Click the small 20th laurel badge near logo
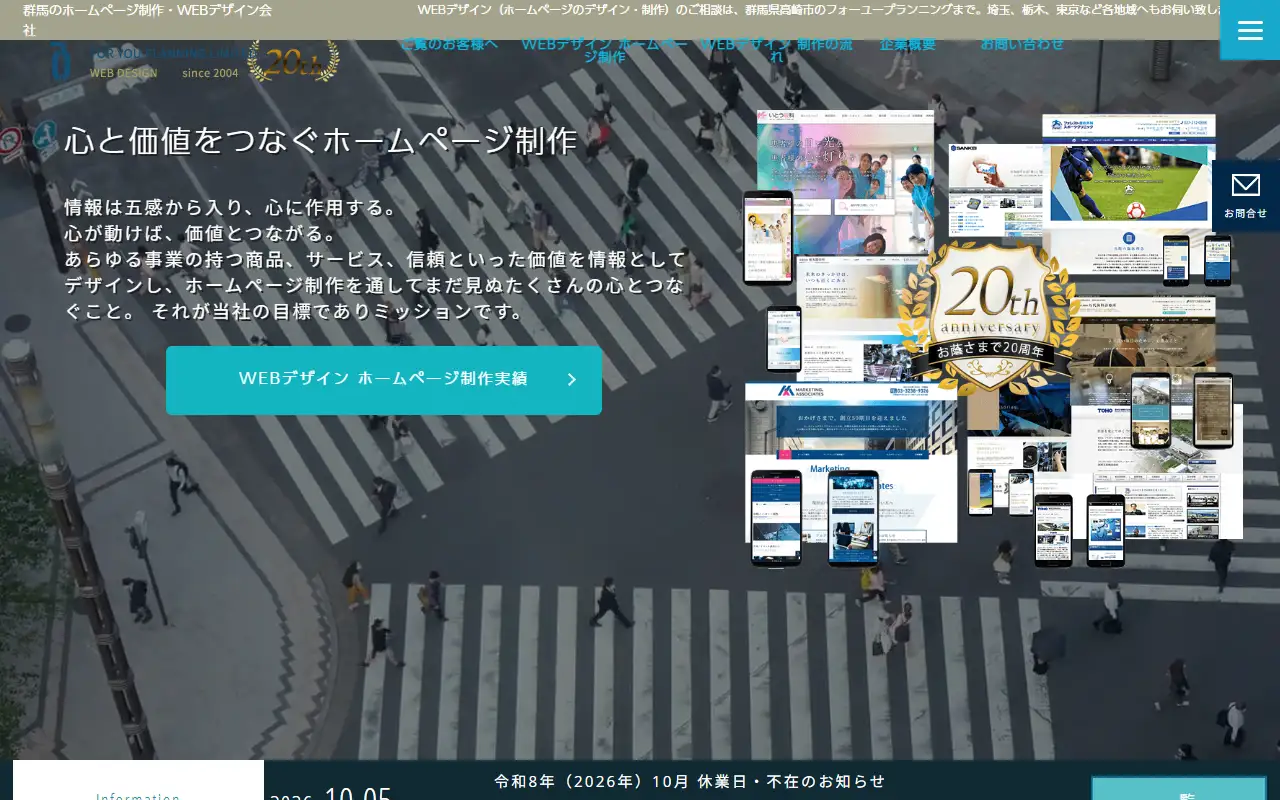Image resolution: width=1280 pixels, height=800 pixels. 293,62
